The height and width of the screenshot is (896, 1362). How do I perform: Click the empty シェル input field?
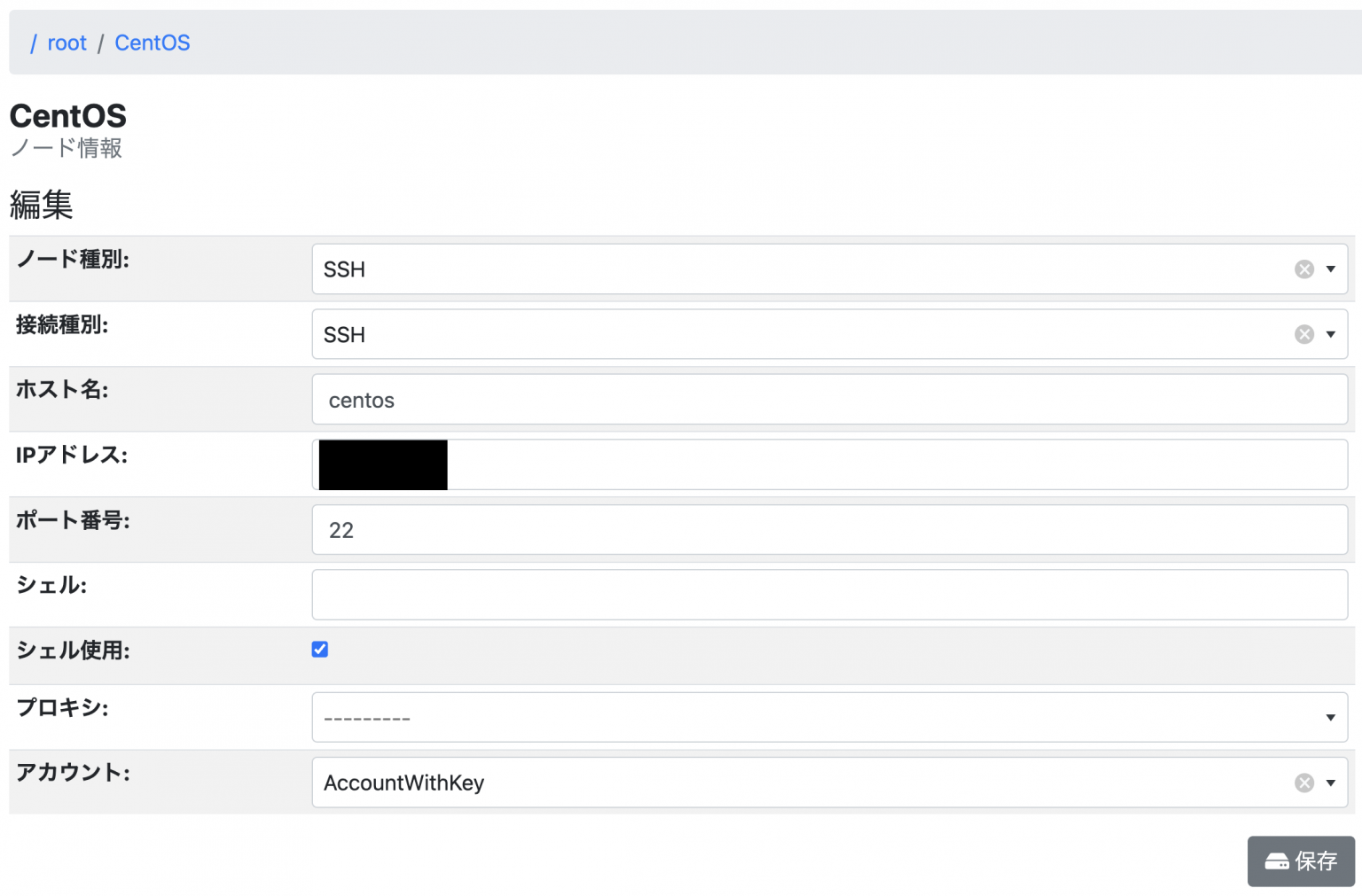click(829, 595)
